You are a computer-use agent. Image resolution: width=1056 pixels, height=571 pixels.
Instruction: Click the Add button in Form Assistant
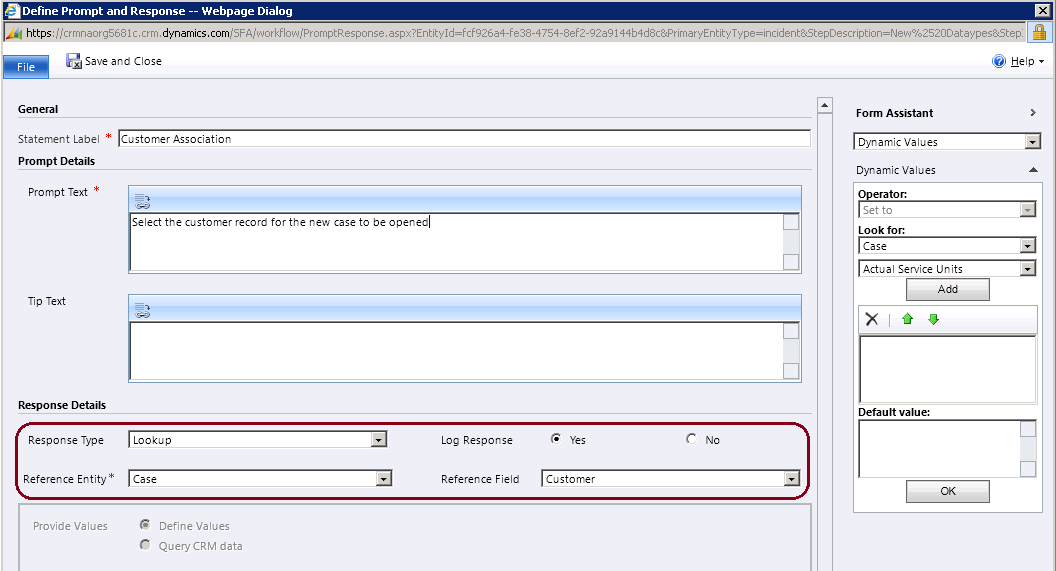(947, 289)
